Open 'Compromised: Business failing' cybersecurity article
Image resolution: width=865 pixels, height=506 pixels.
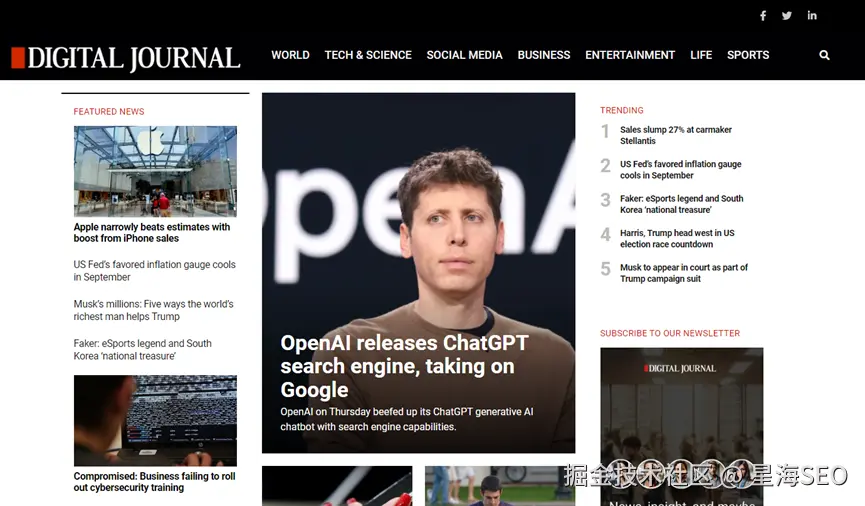click(x=154, y=482)
